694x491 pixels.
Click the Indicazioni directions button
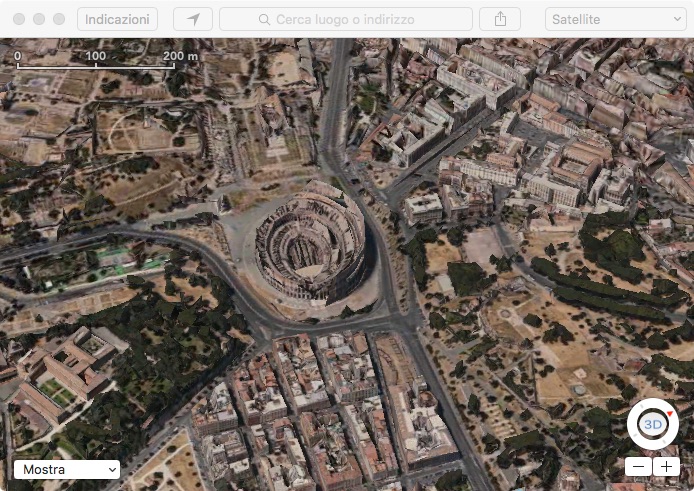tap(117, 19)
